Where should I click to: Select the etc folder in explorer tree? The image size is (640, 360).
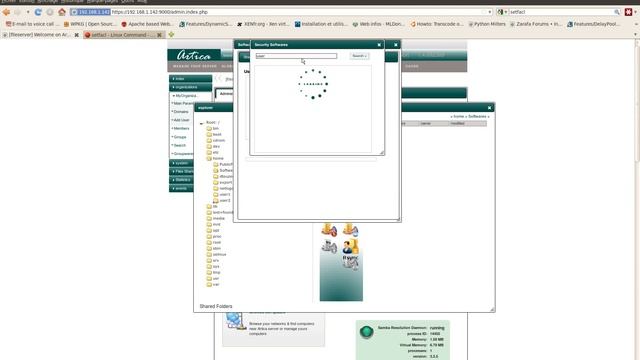213,152
